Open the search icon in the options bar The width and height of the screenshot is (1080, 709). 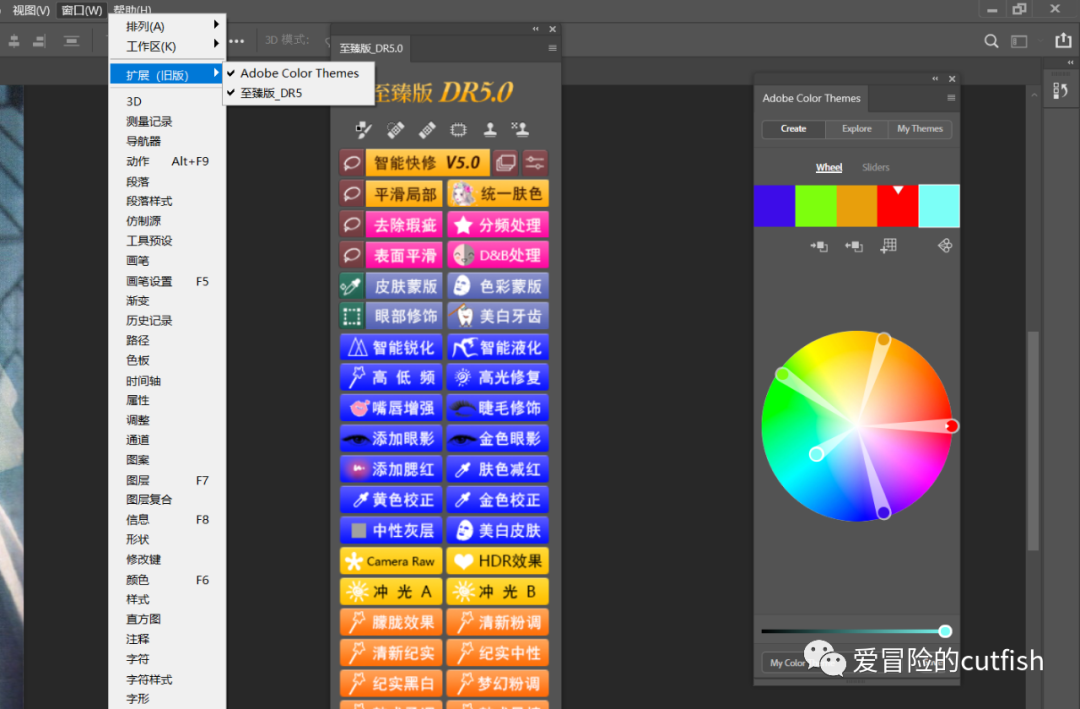point(991,41)
